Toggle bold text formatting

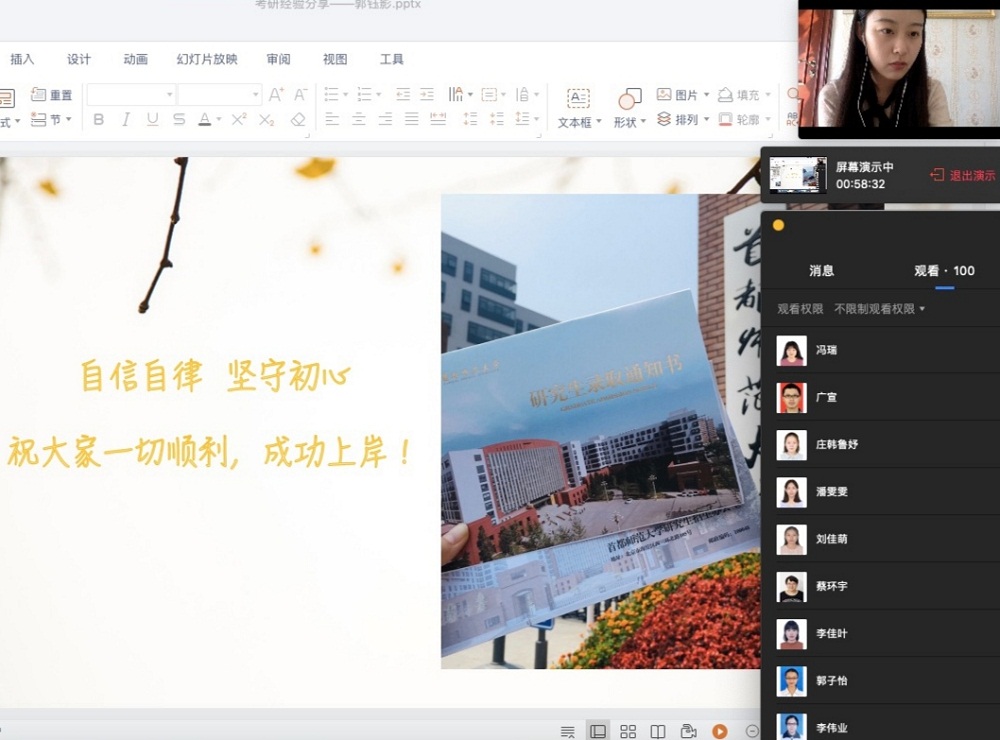[98, 119]
